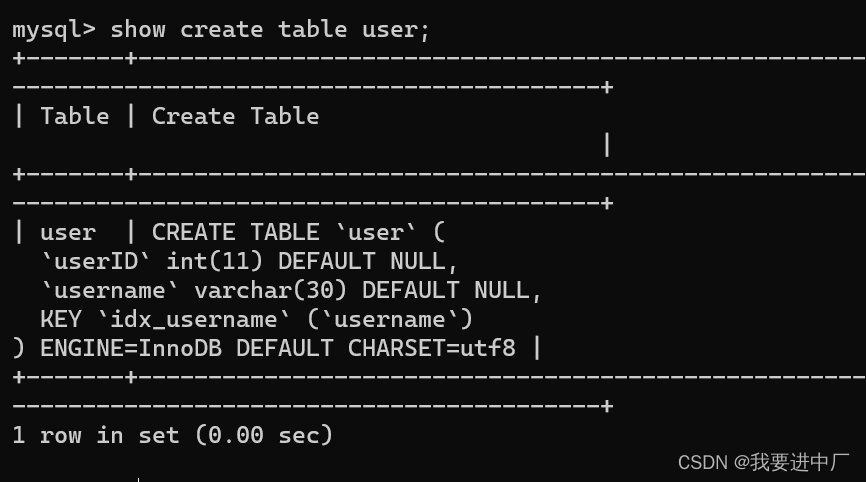This screenshot has height=482, width=866.
Task: Click the "CREATE TABLE" statement keywords
Action: [x=235, y=233]
